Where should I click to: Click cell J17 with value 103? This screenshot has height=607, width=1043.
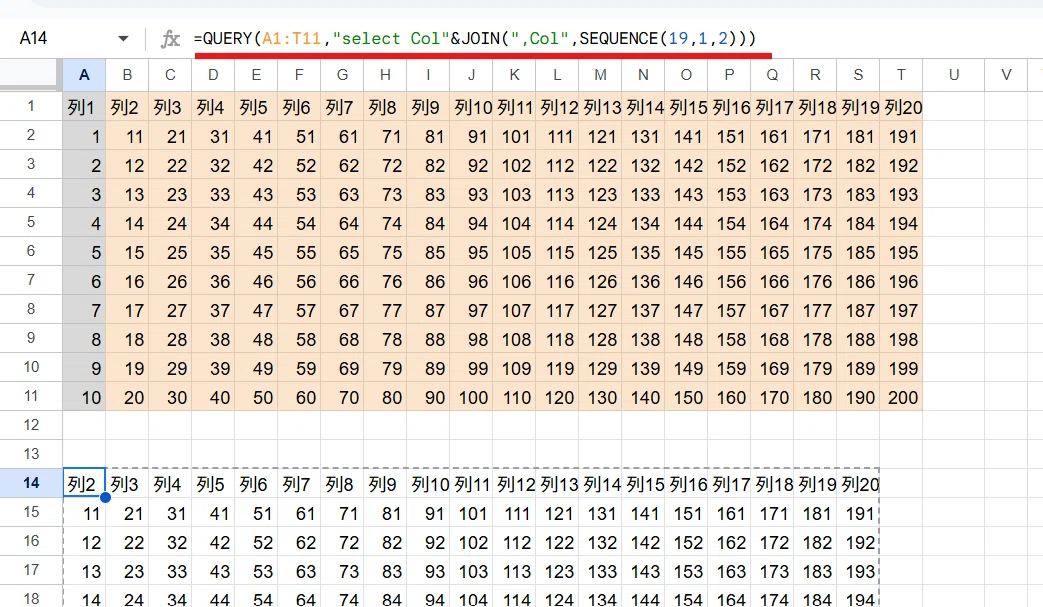click(x=471, y=570)
